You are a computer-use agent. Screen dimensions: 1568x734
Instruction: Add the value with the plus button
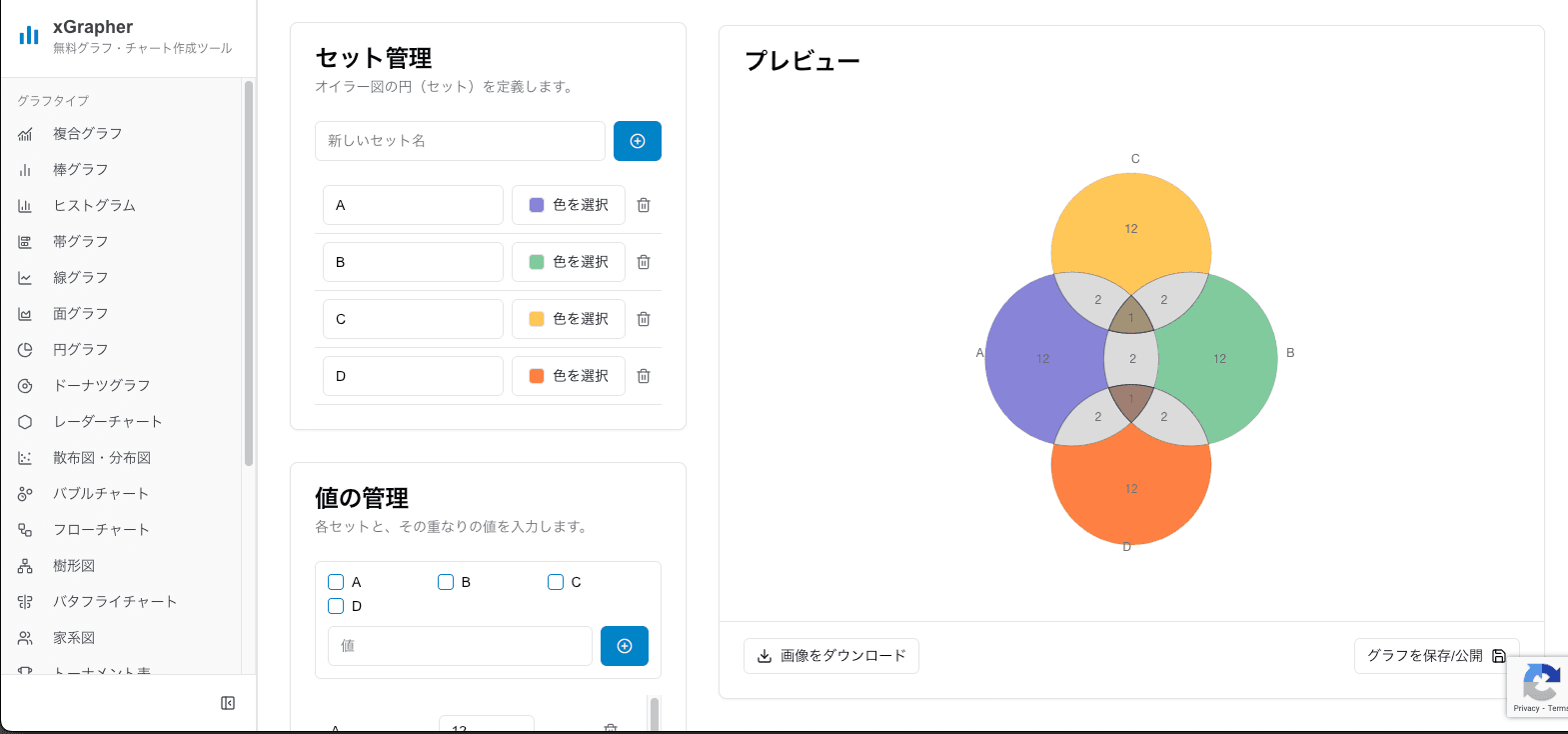625,646
